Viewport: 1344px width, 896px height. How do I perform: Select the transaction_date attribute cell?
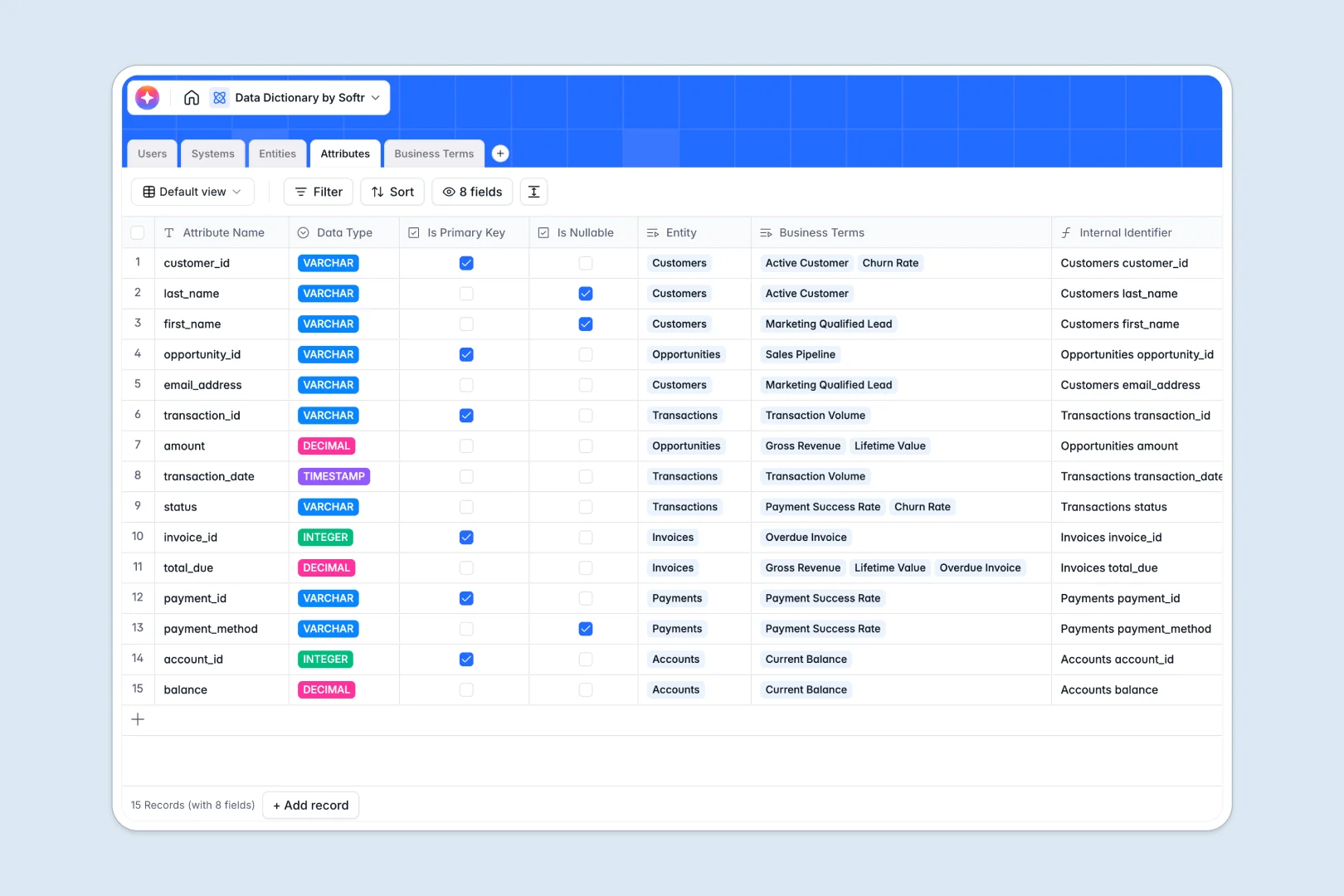click(222, 476)
